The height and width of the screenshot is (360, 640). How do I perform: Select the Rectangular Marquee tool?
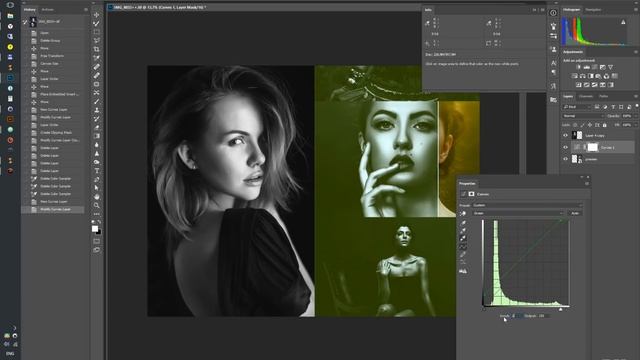pyautogui.click(x=97, y=32)
